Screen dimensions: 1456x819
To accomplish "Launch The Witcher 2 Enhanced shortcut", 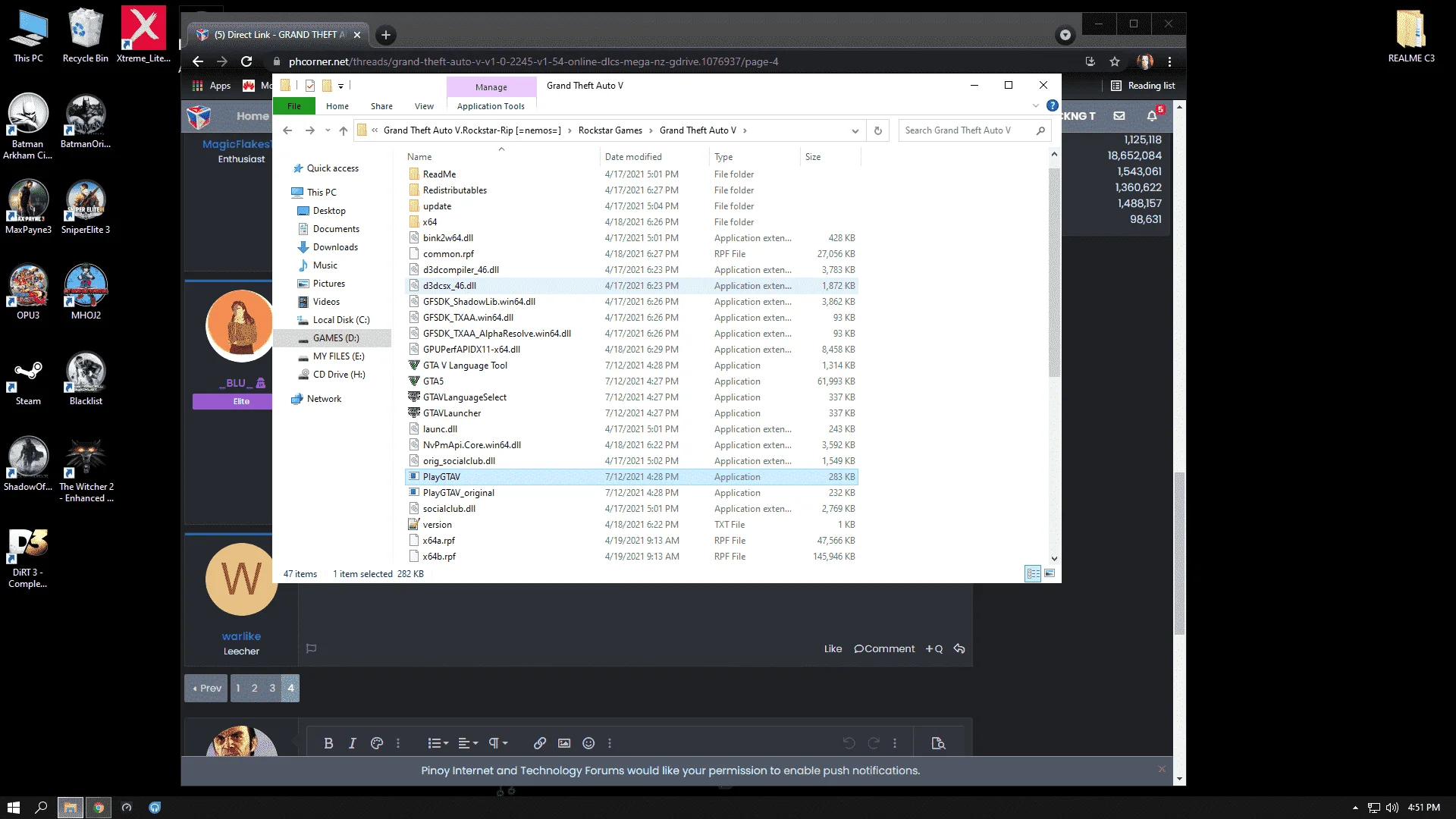I will (86, 469).
